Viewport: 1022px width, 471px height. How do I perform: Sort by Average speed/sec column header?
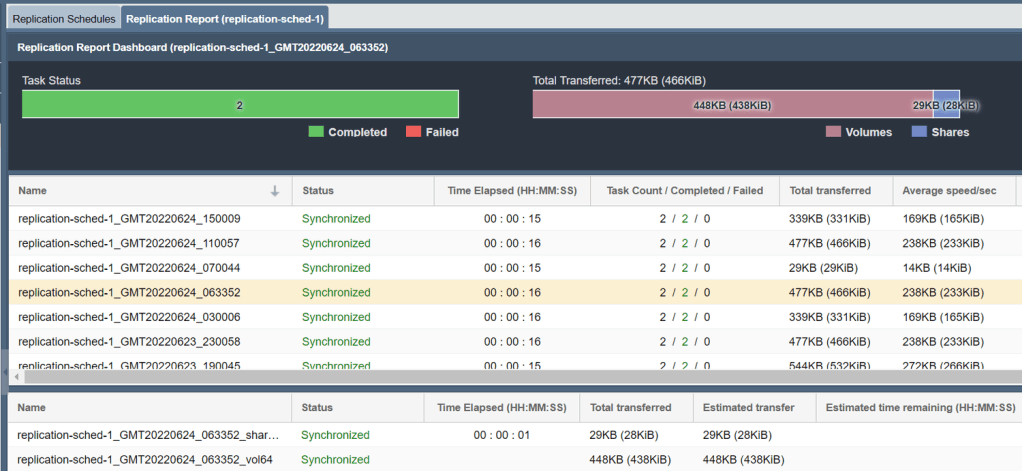[x=951, y=191]
